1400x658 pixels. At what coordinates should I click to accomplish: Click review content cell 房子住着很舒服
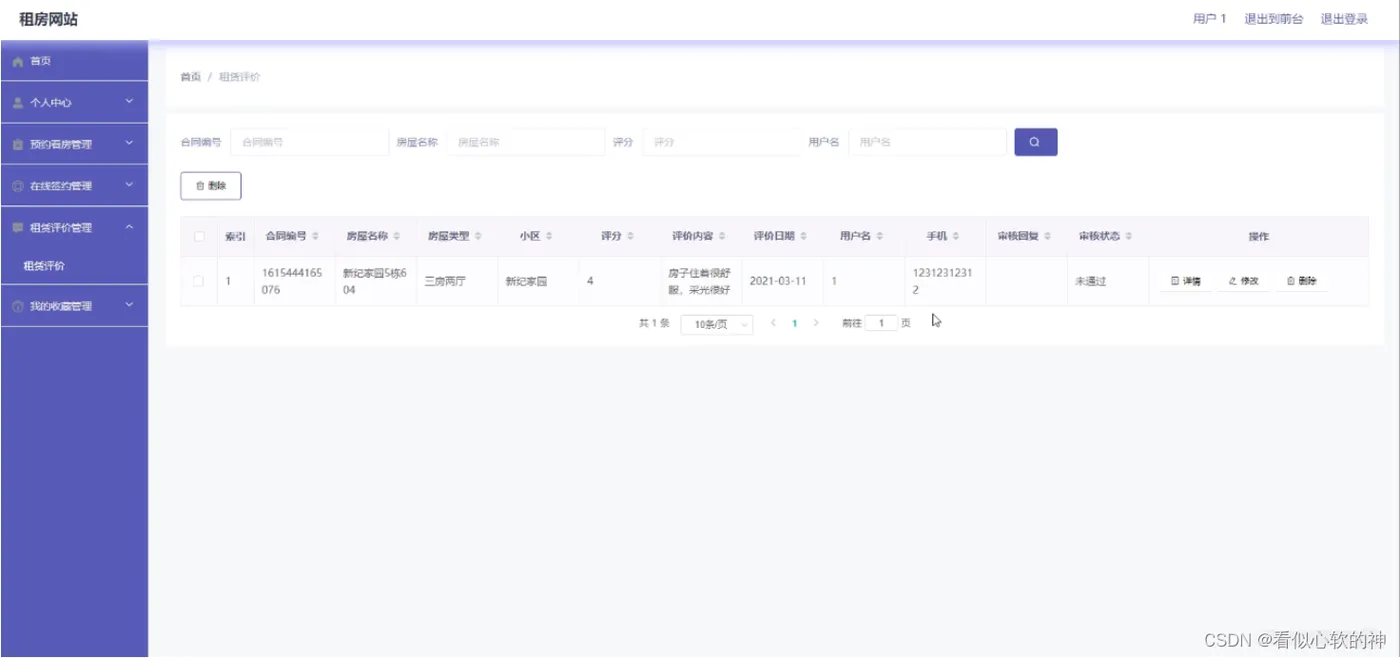tap(699, 281)
